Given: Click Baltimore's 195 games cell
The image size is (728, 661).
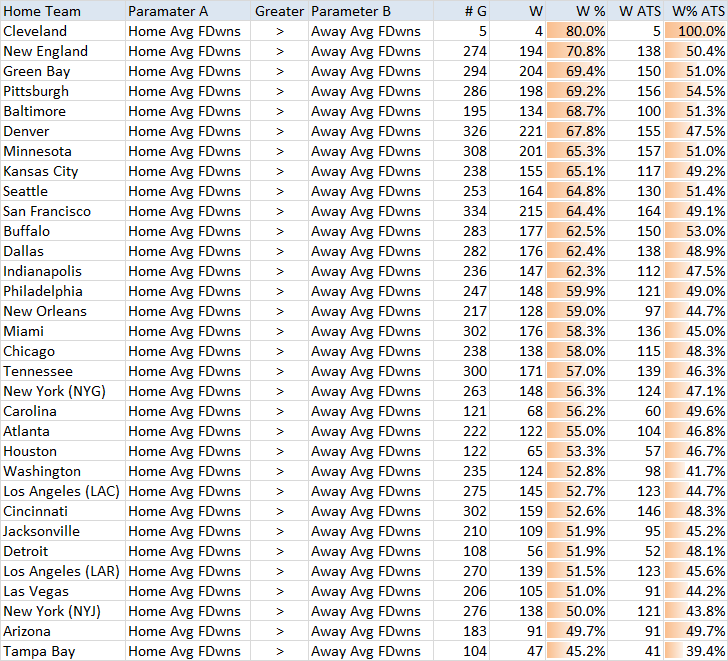Looking at the screenshot, I should (x=461, y=111).
